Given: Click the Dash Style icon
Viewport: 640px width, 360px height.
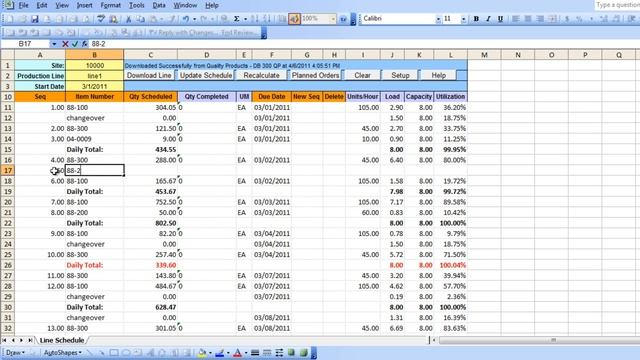Looking at the screenshot, I should click(267, 353).
